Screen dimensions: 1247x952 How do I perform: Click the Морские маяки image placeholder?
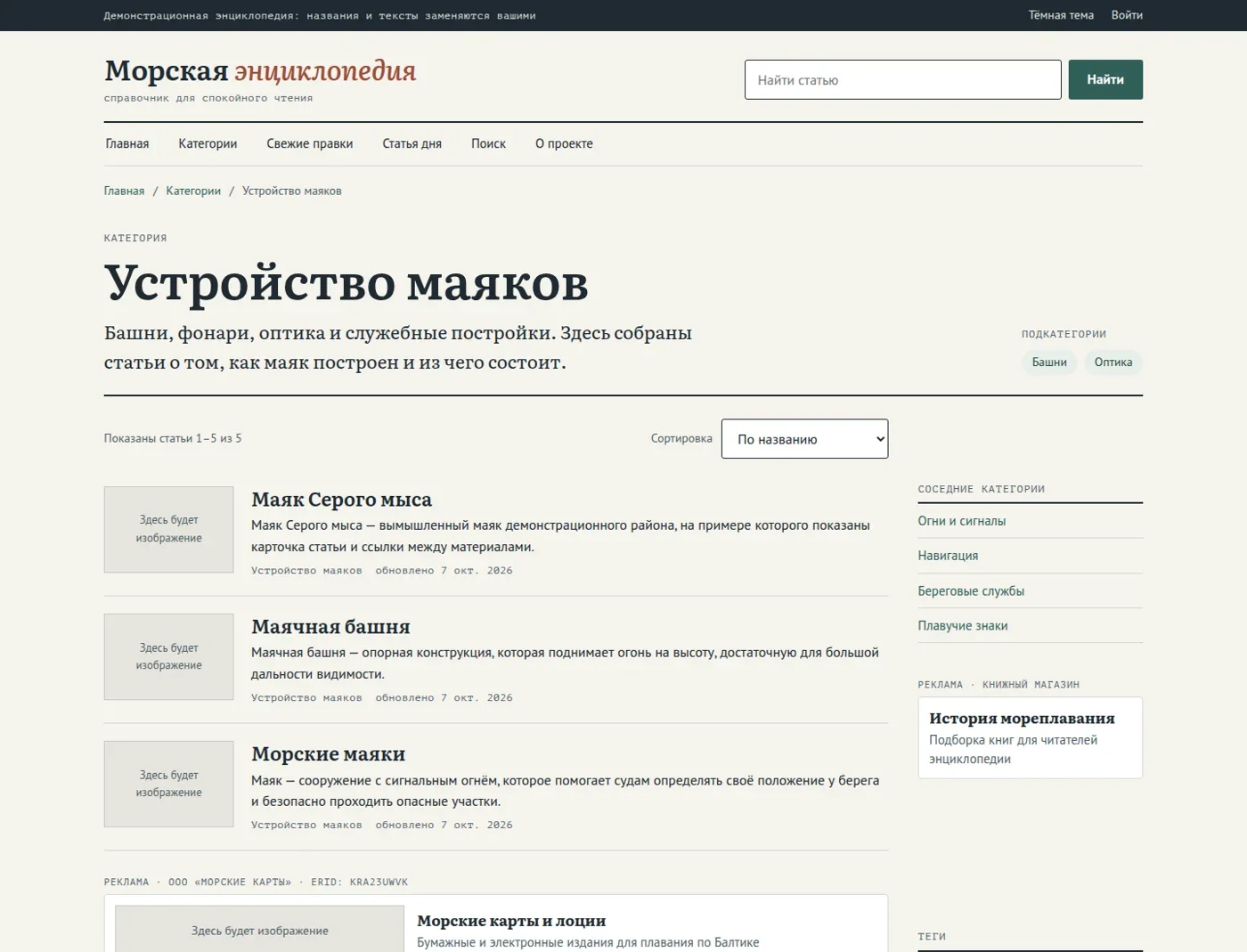(168, 784)
